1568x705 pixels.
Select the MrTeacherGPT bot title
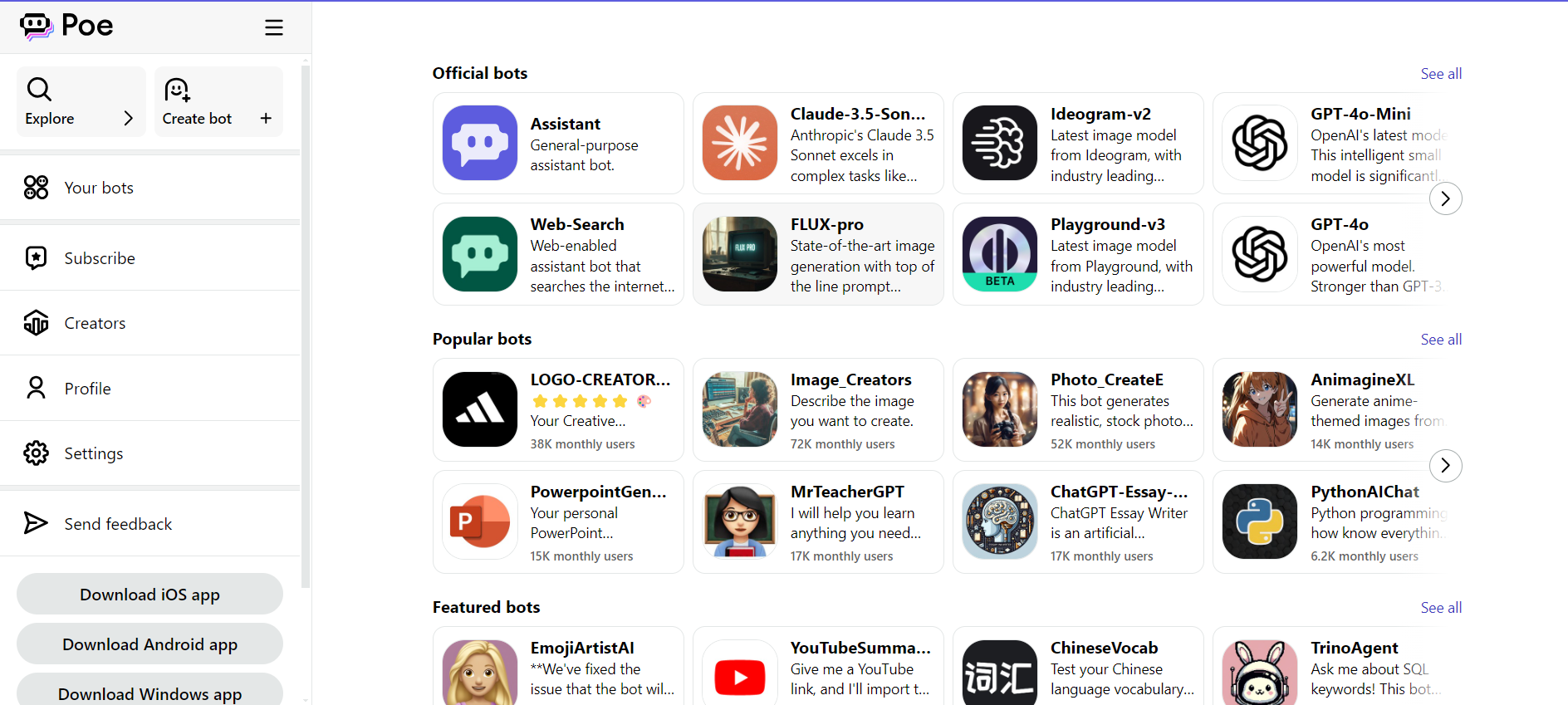847,492
